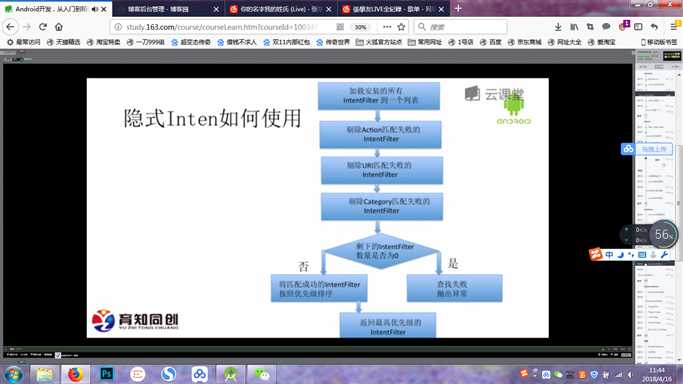Focus the study.163.com address bar
Screen dimensions: 683x384
[222, 27]
